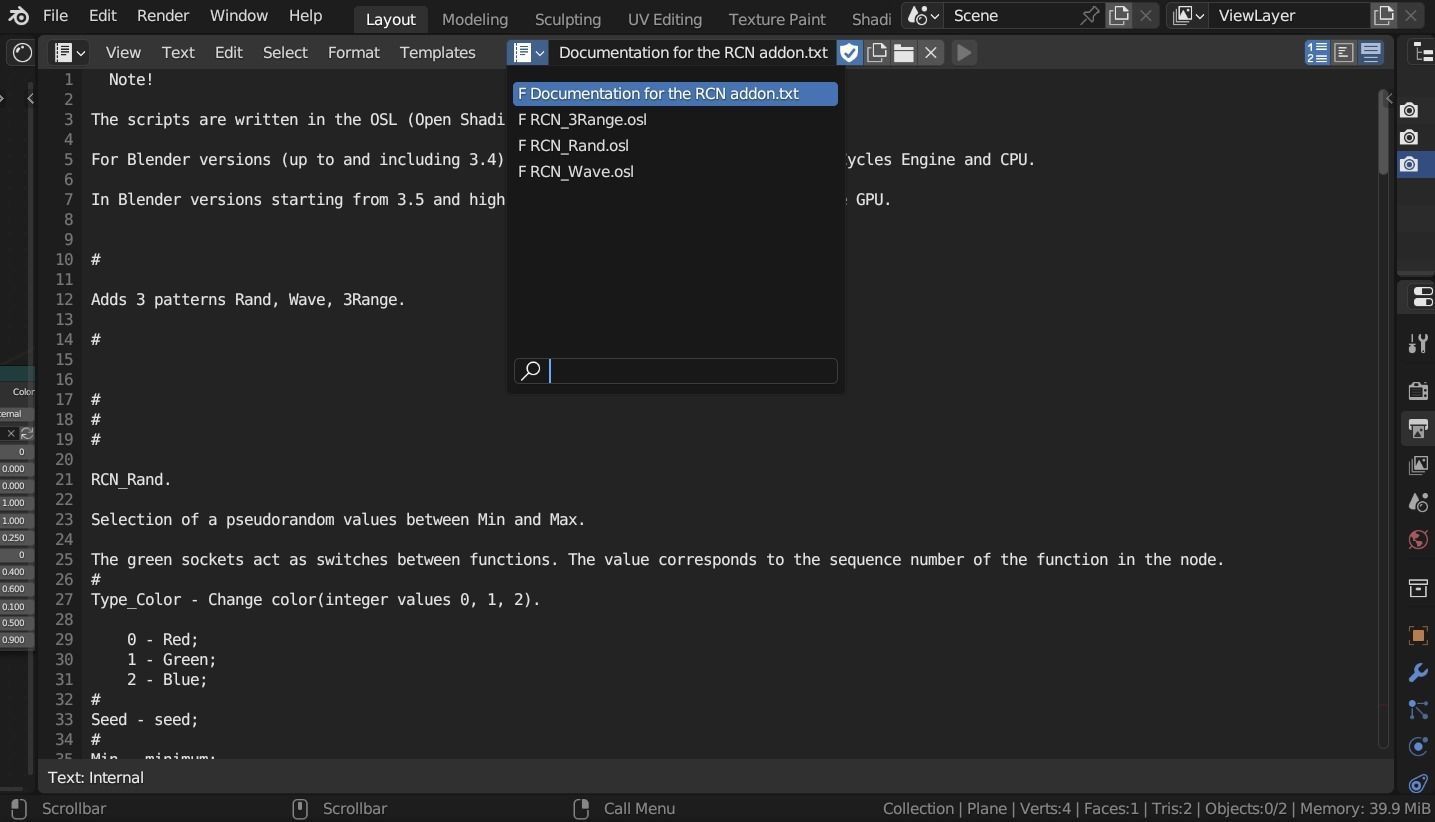Open the text editor View menu

123,53
